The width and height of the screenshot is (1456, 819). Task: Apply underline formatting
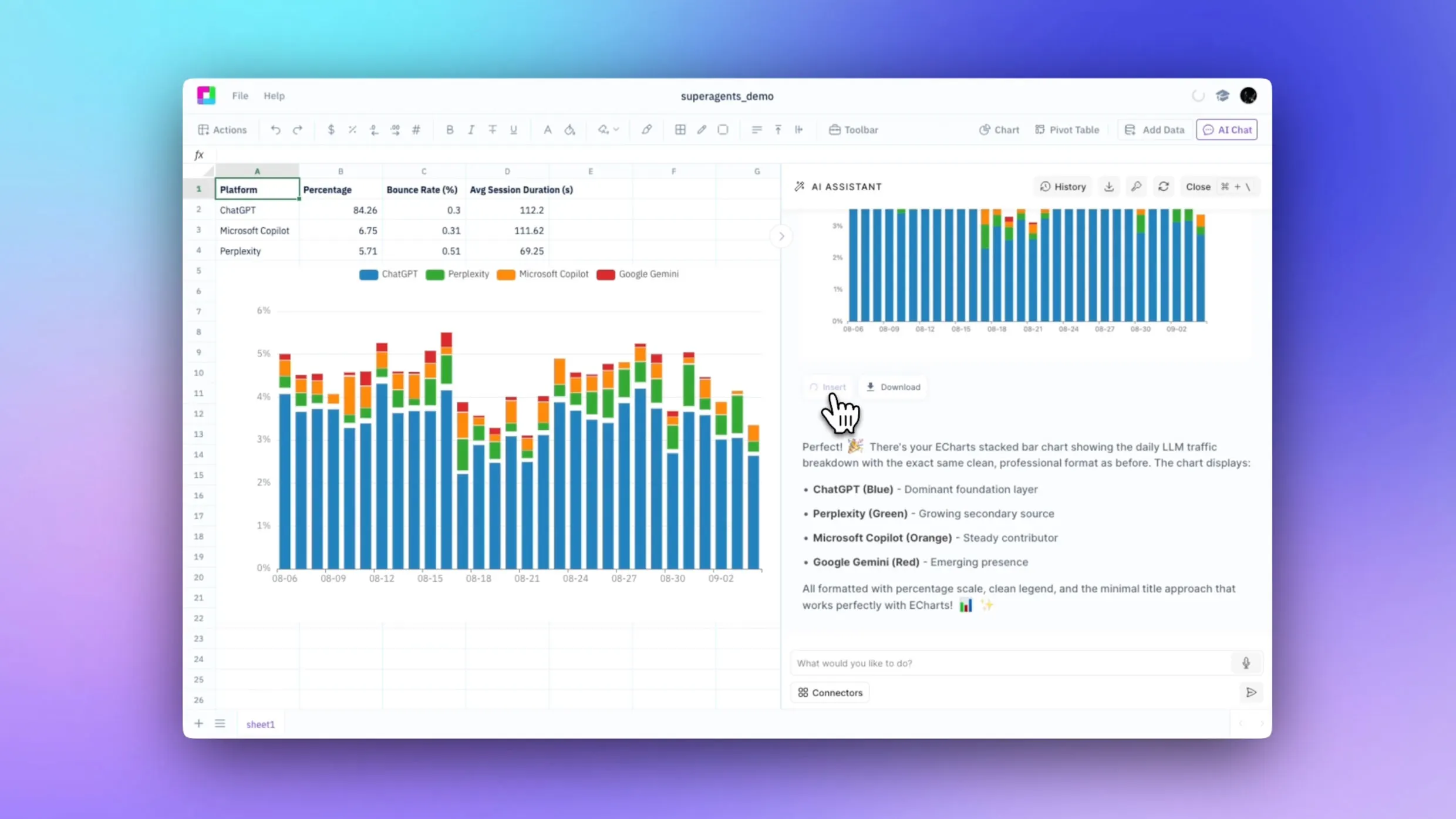tap(513, 130)
